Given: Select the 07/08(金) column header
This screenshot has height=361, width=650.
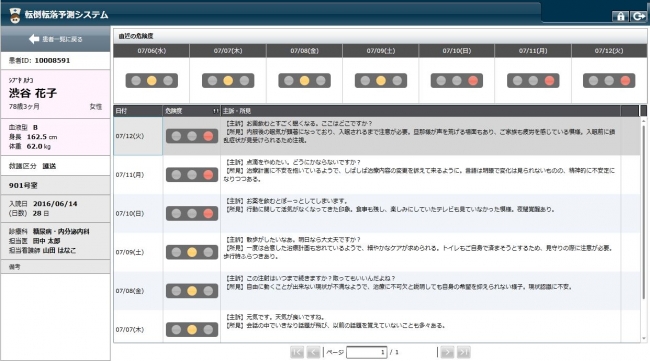Looking at the screenshot, I should tap(304, 51).
